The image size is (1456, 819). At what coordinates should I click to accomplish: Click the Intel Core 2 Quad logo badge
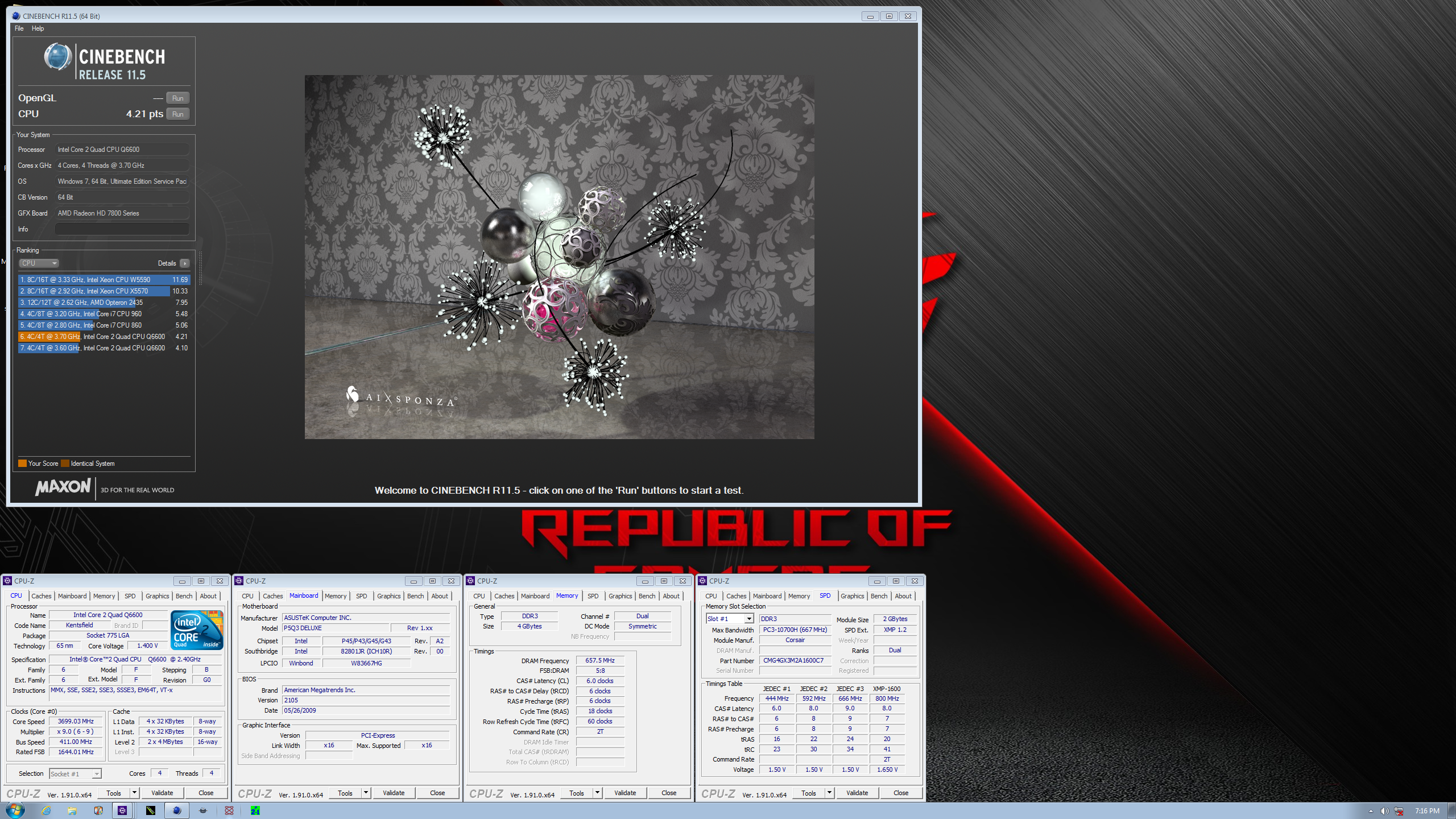point(197,630)
